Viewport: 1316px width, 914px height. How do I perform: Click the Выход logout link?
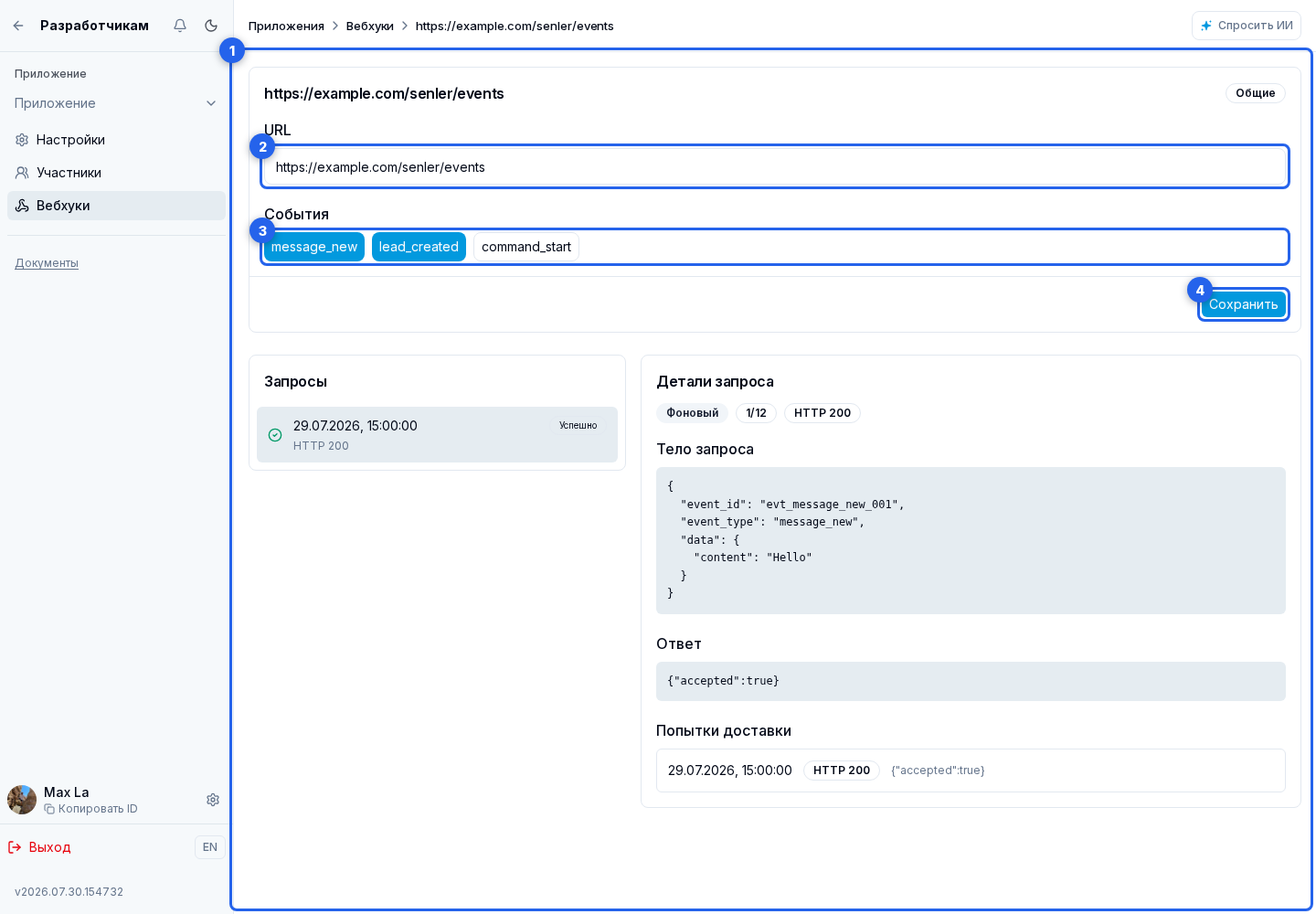(x=39, y=847)
